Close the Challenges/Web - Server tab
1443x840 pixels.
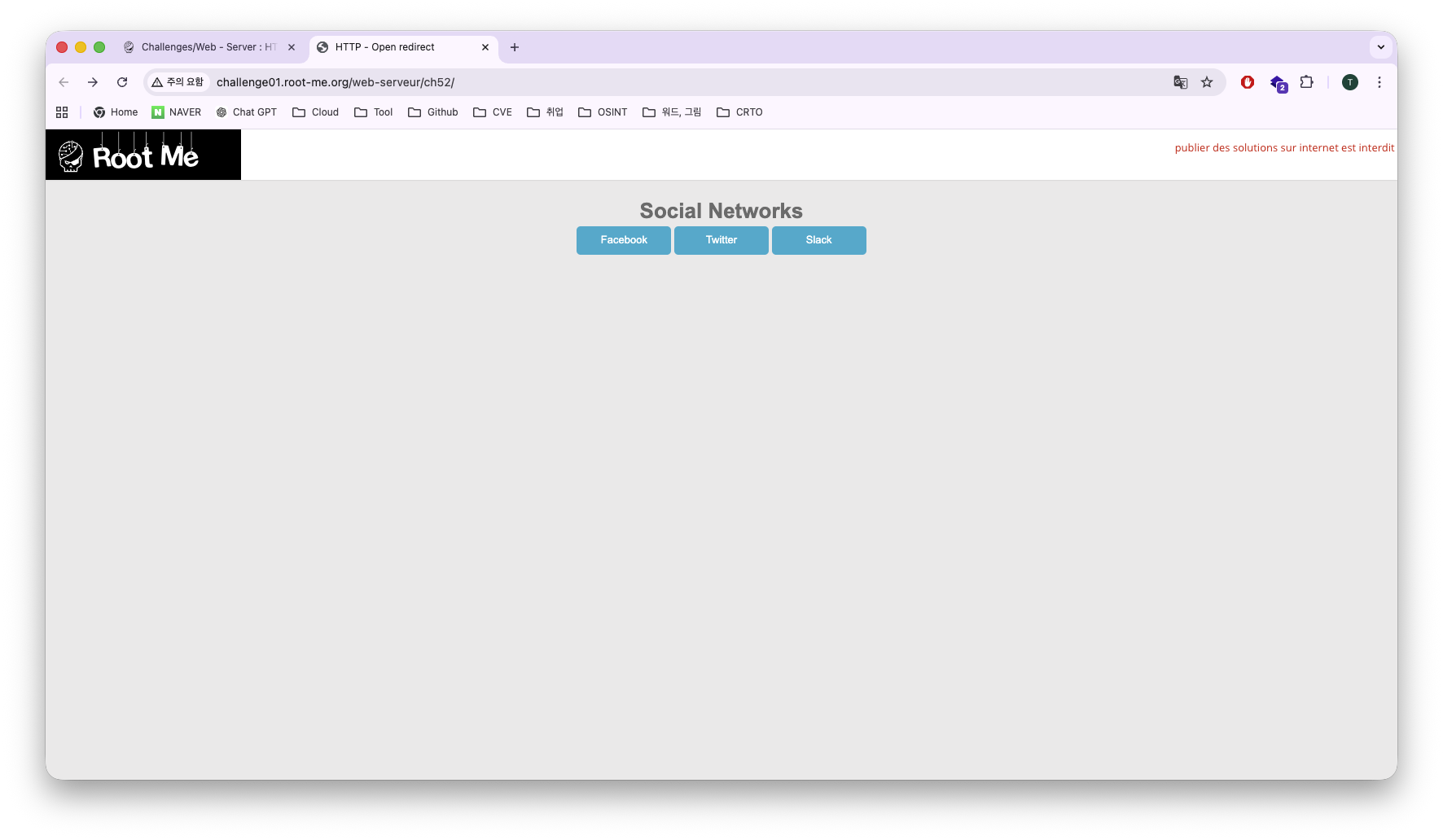292,47
